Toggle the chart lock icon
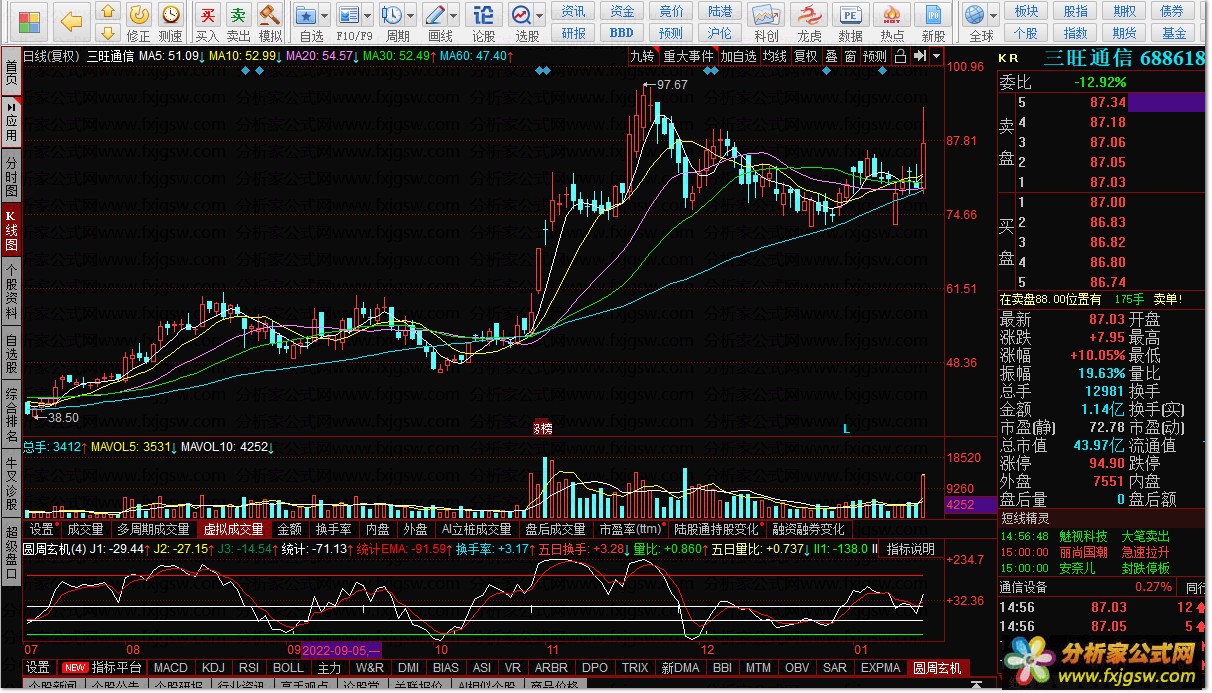The height and width of the screenshot is (693, 1212). click(901, 56)
